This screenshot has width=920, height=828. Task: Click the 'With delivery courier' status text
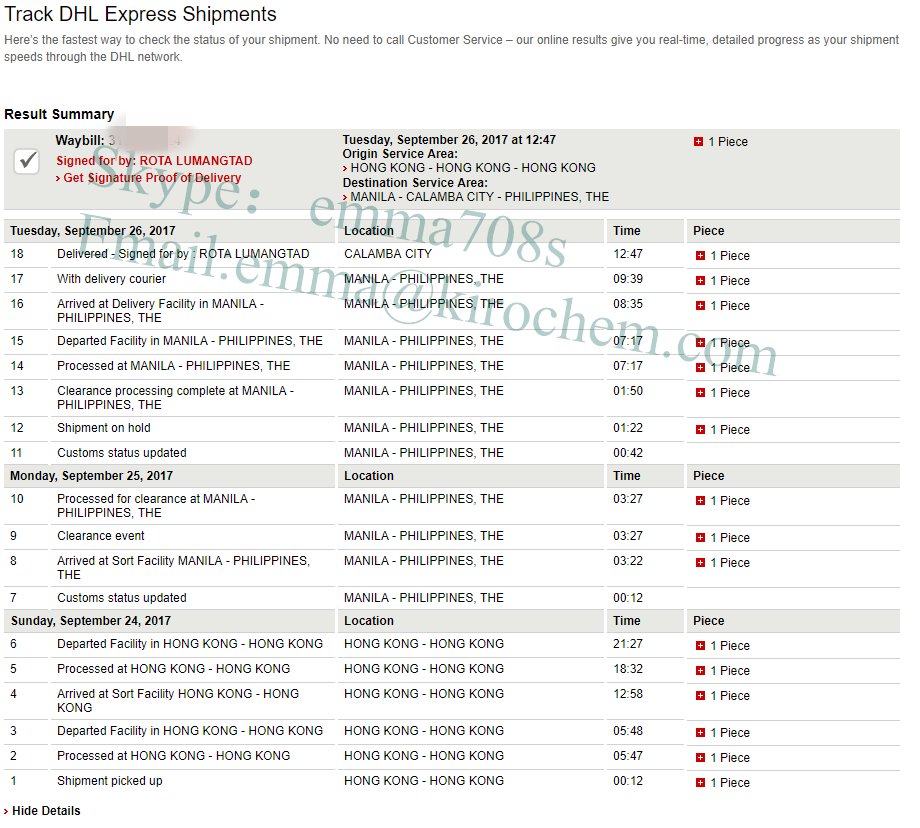[x=111, y=279]
